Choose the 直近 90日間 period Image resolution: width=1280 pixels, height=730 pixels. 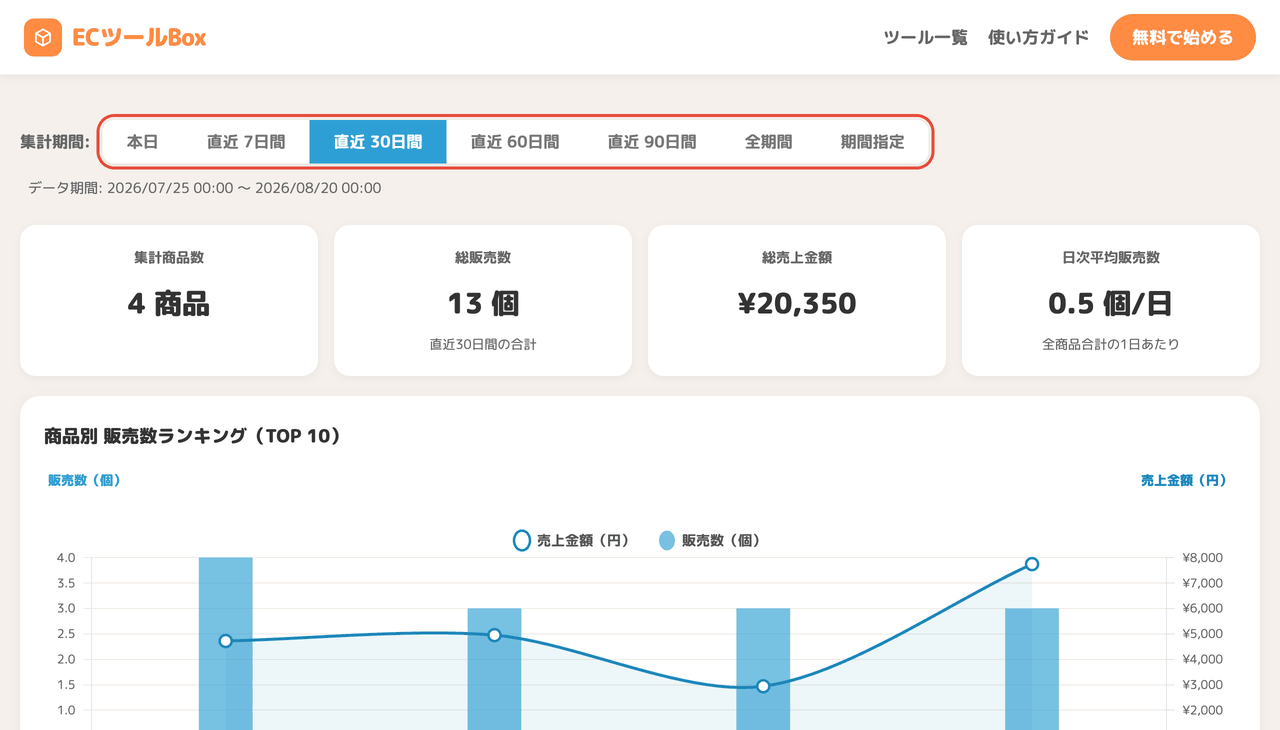[x=652, y=142]
